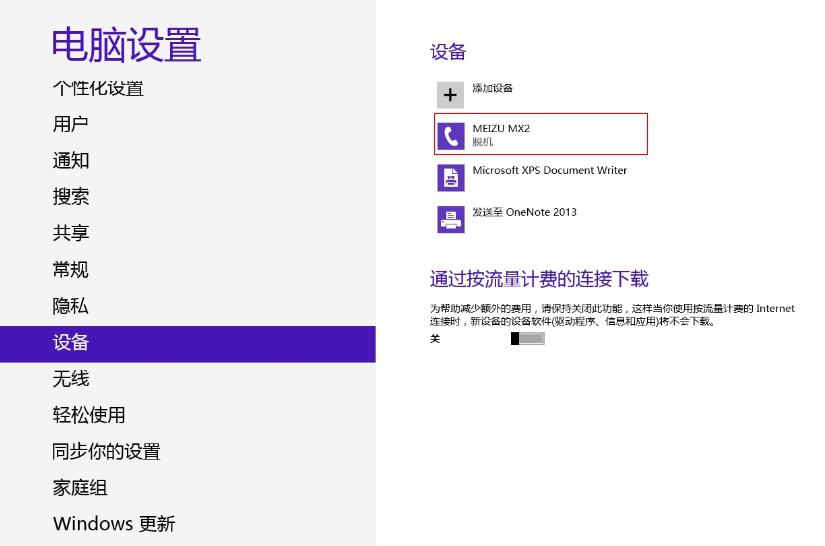Screen dimensions: 825x546
Task: Click the 通过按流量计费的连接下载 heading
Action: click(539, 279)
